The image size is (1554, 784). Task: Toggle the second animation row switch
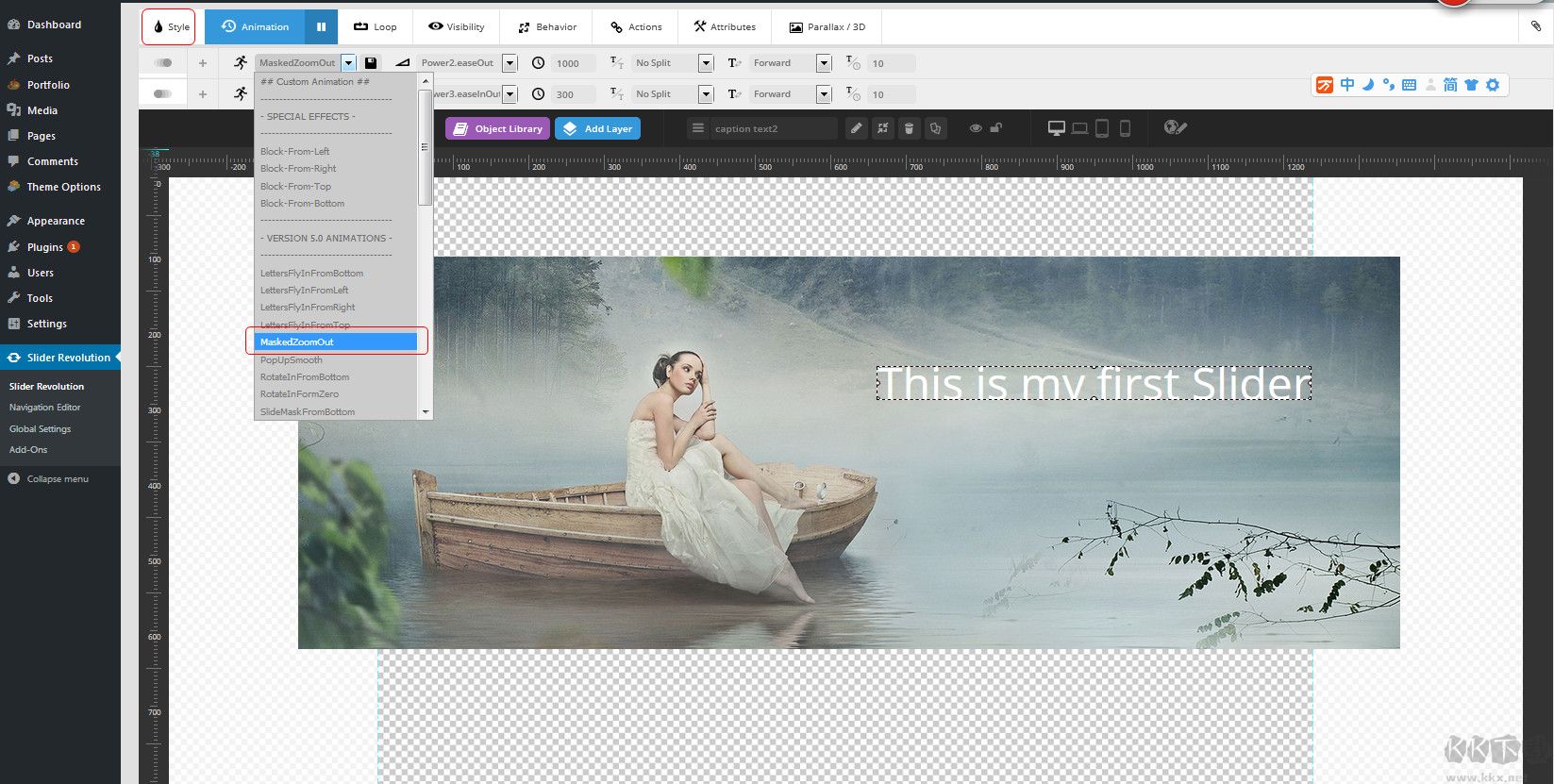click(163, 93)
